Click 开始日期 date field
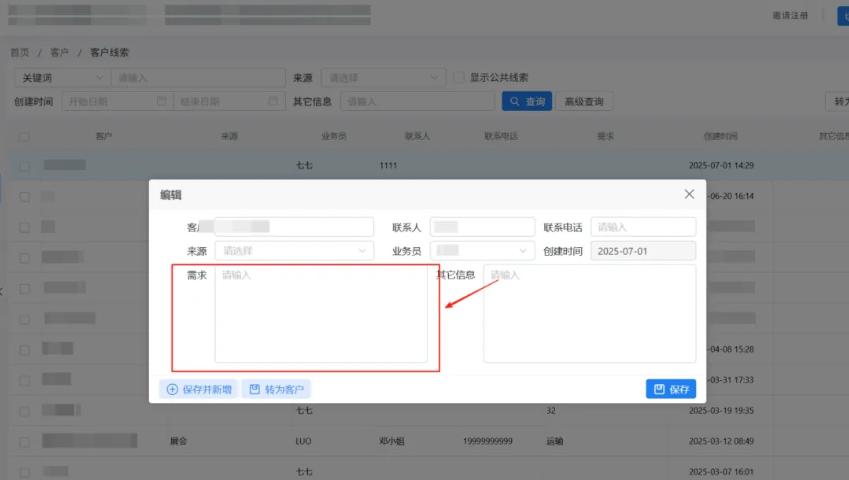849x480 pixels. click(x=117, y=101)
